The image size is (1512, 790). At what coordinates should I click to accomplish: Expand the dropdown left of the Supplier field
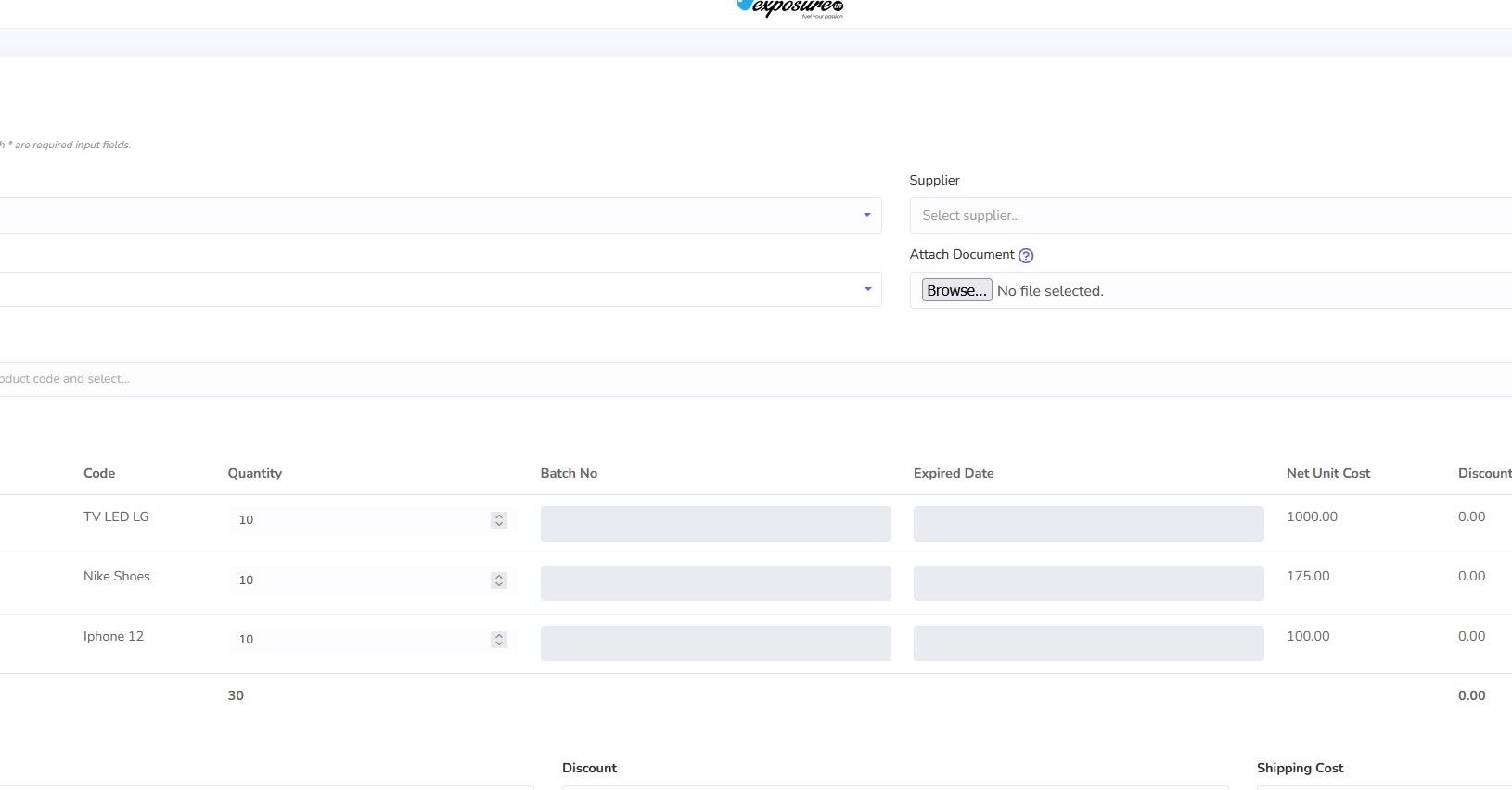coord(441,215)
